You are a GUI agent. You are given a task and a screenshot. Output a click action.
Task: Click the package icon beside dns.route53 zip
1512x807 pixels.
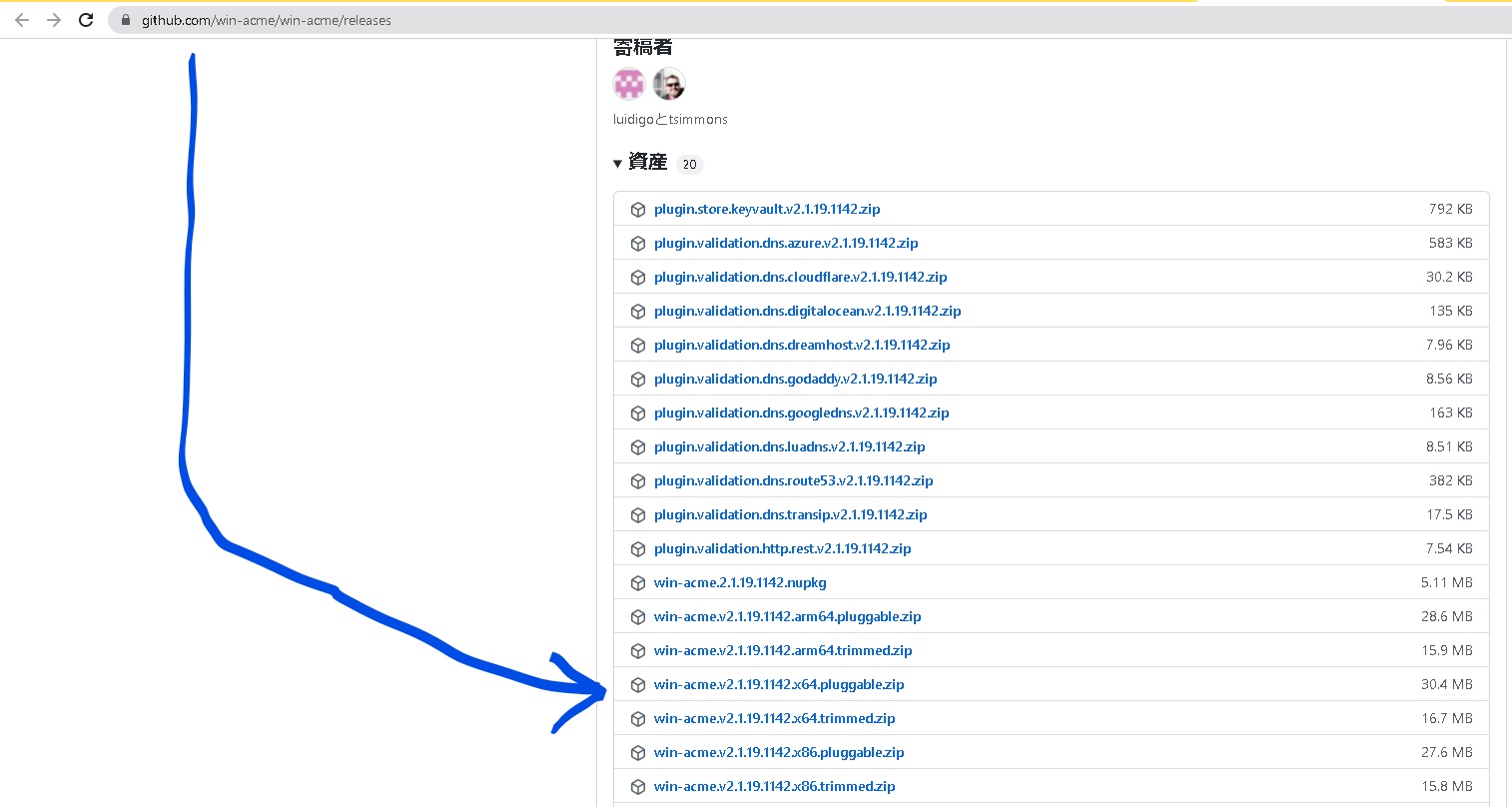[638, 481]
